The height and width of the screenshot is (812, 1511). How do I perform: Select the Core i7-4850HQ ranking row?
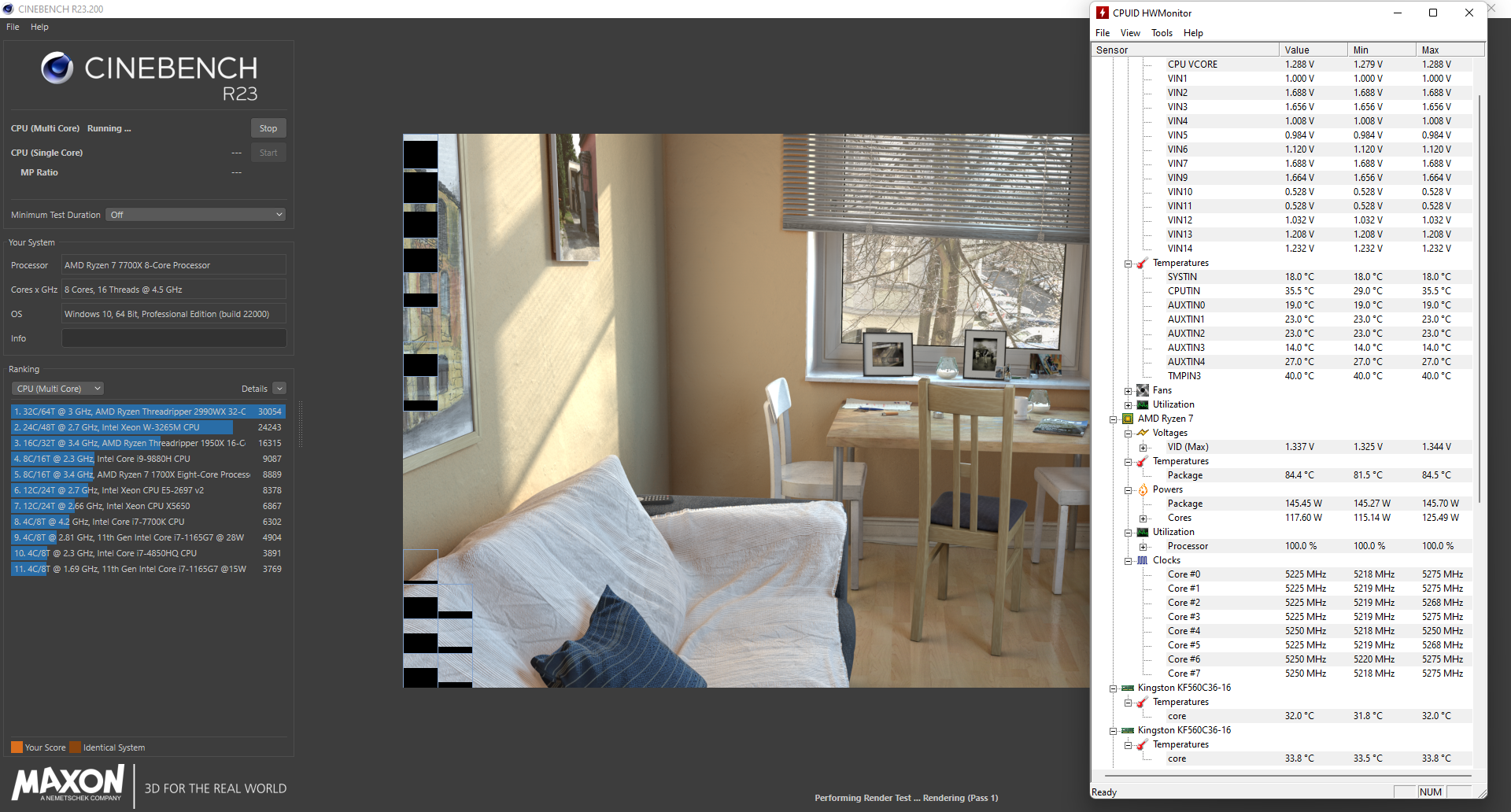148,553
